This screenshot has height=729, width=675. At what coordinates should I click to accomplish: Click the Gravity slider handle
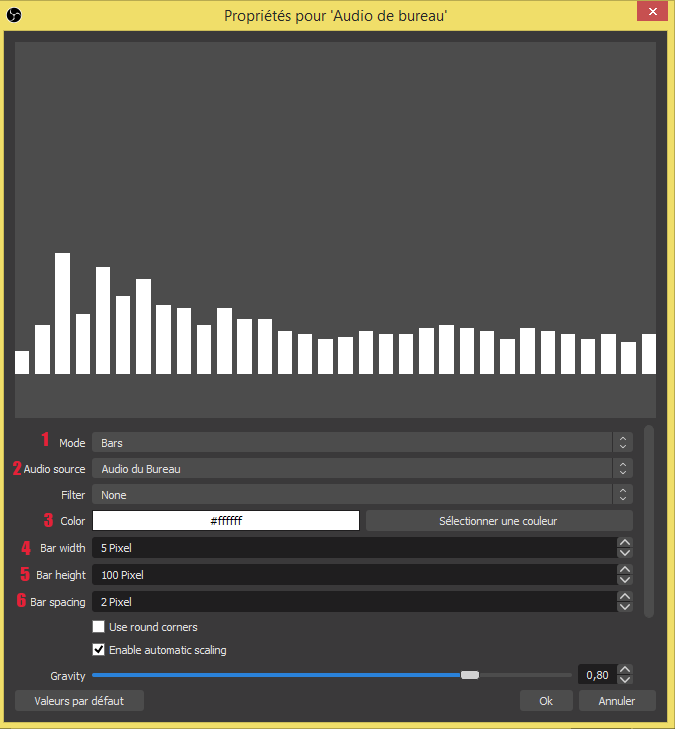(469, 675)
